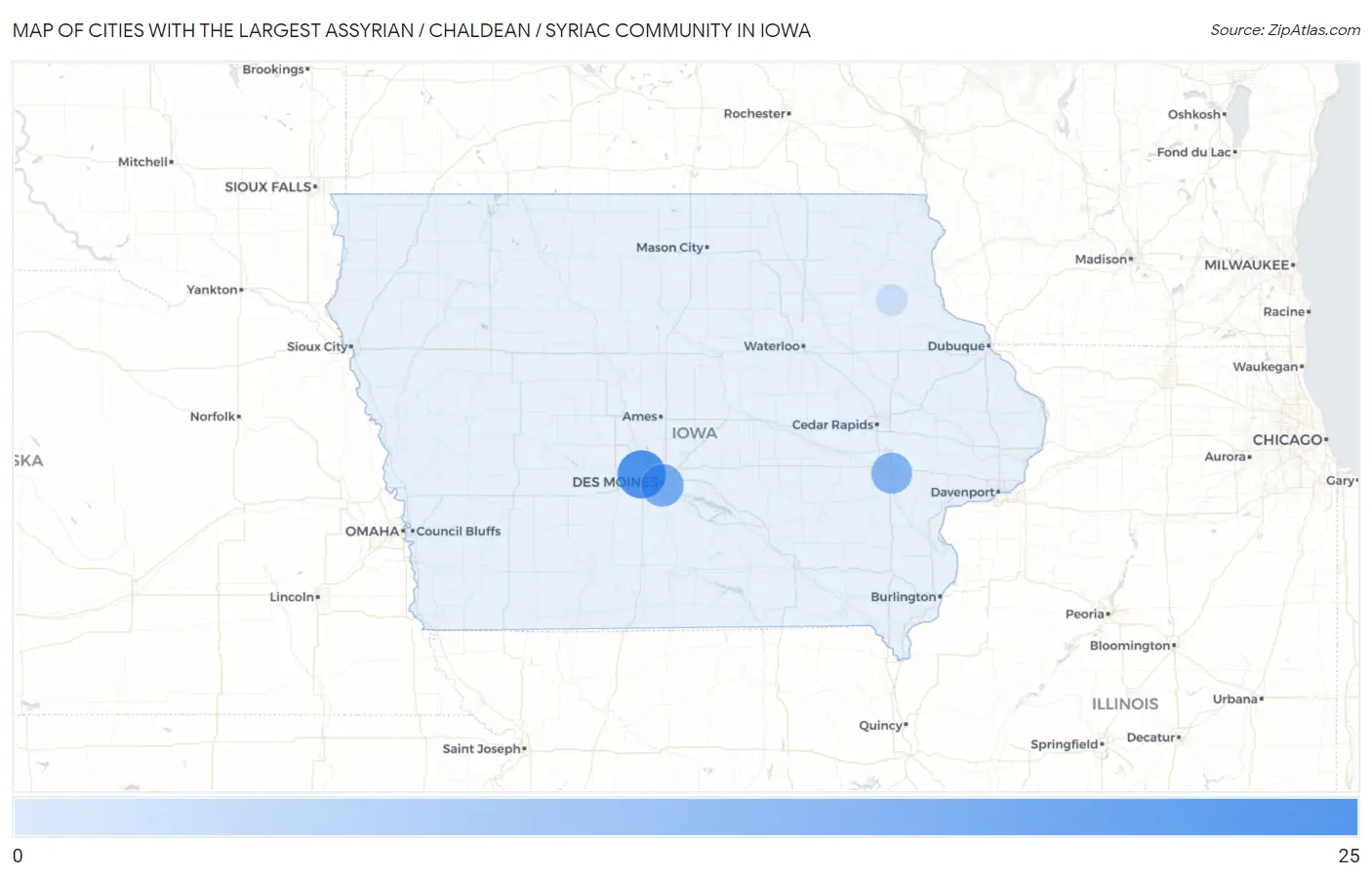Click the SIOUX FALLS label

(x=268, y=186)
